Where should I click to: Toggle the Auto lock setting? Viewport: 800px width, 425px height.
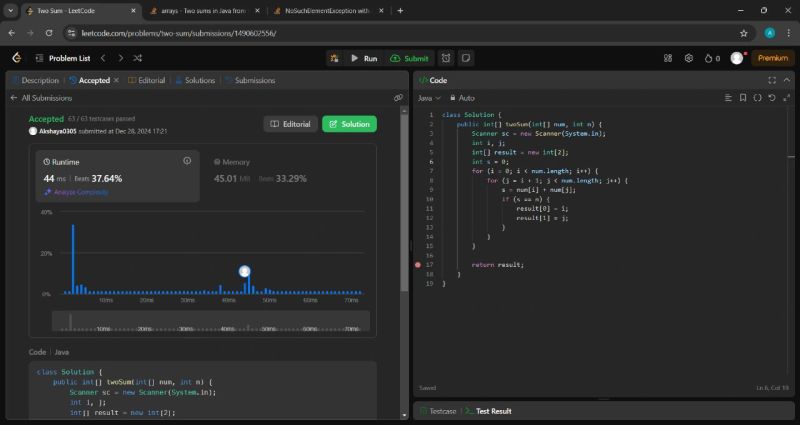[x=462, y=98]
